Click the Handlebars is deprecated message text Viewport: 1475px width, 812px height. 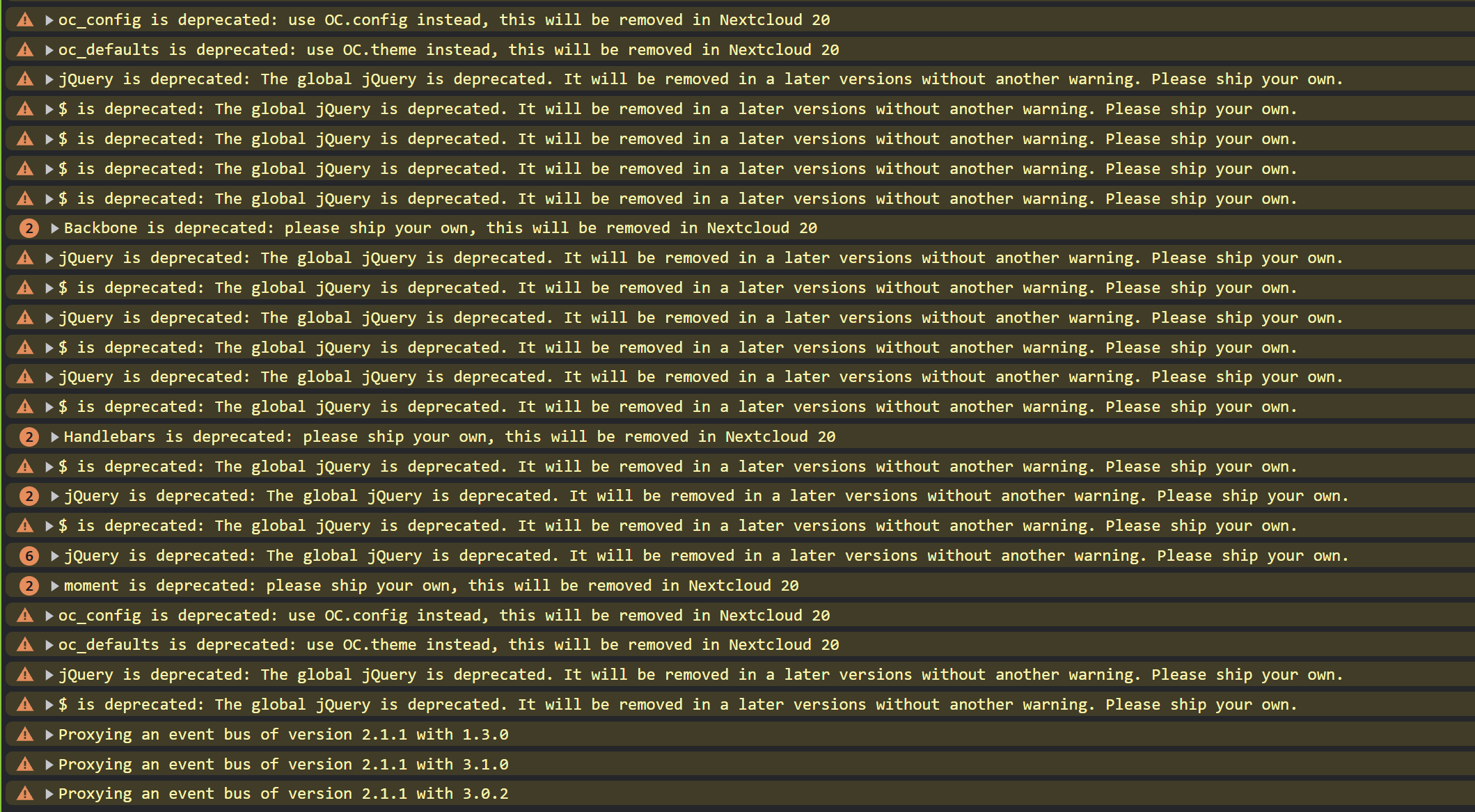(449, 437)
